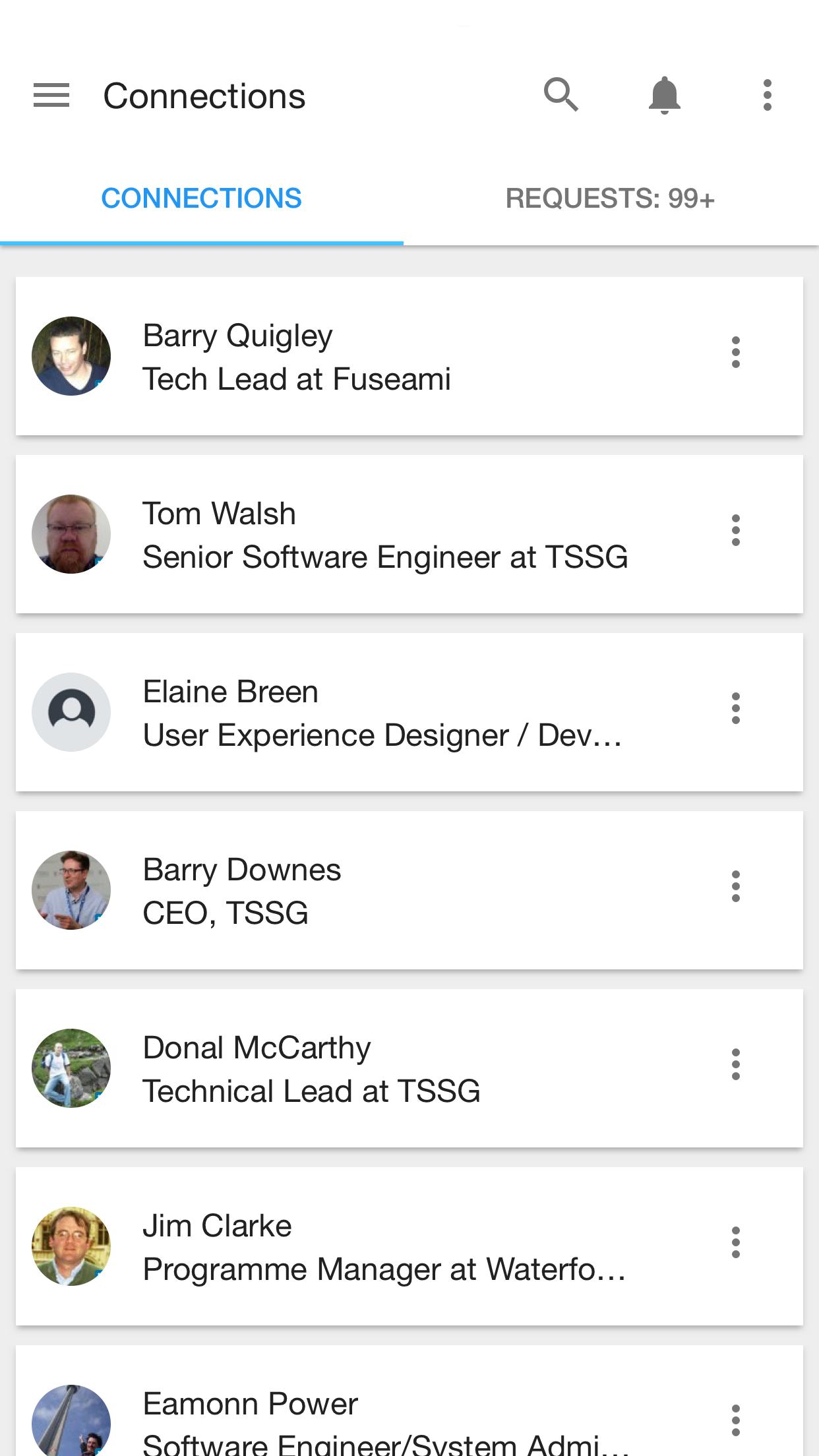Tap Elaine Breen's placeholder avatar
Screen dimensions: 819x1456
[x=71, y=712]
